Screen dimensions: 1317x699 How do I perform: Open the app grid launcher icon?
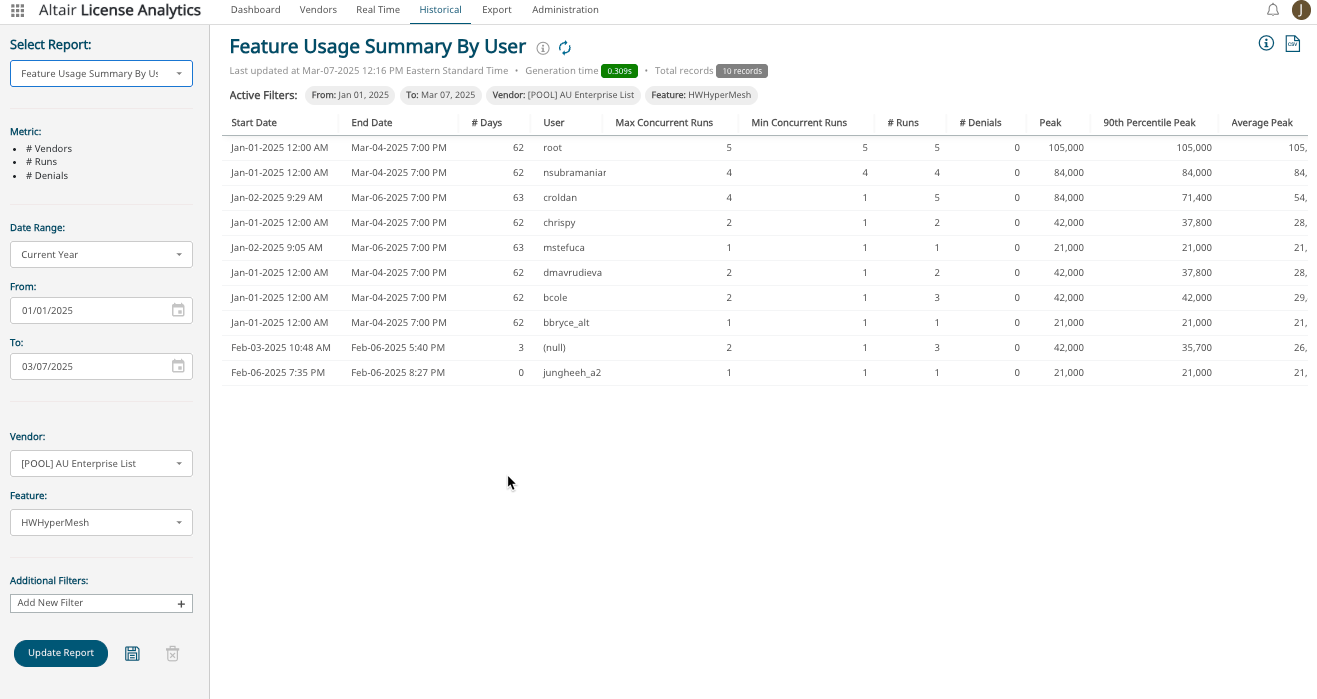click(x=17, y=10)
